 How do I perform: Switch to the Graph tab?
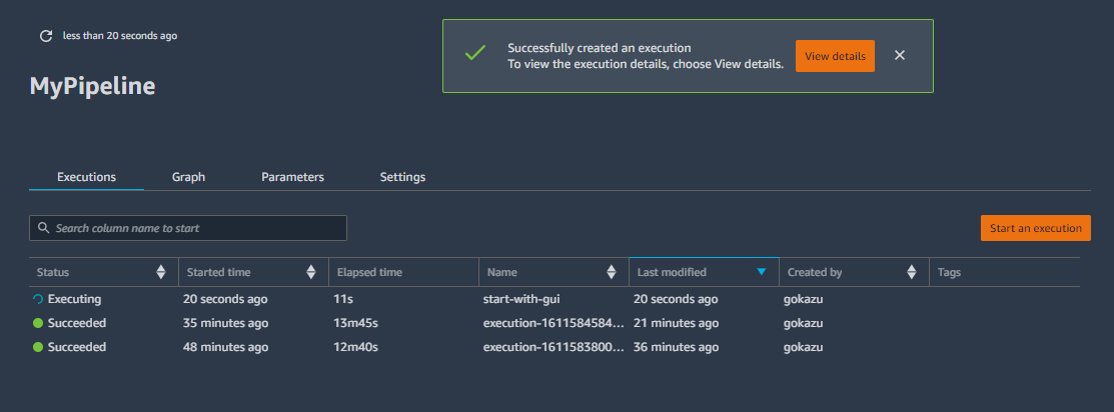tap(188, 177)
